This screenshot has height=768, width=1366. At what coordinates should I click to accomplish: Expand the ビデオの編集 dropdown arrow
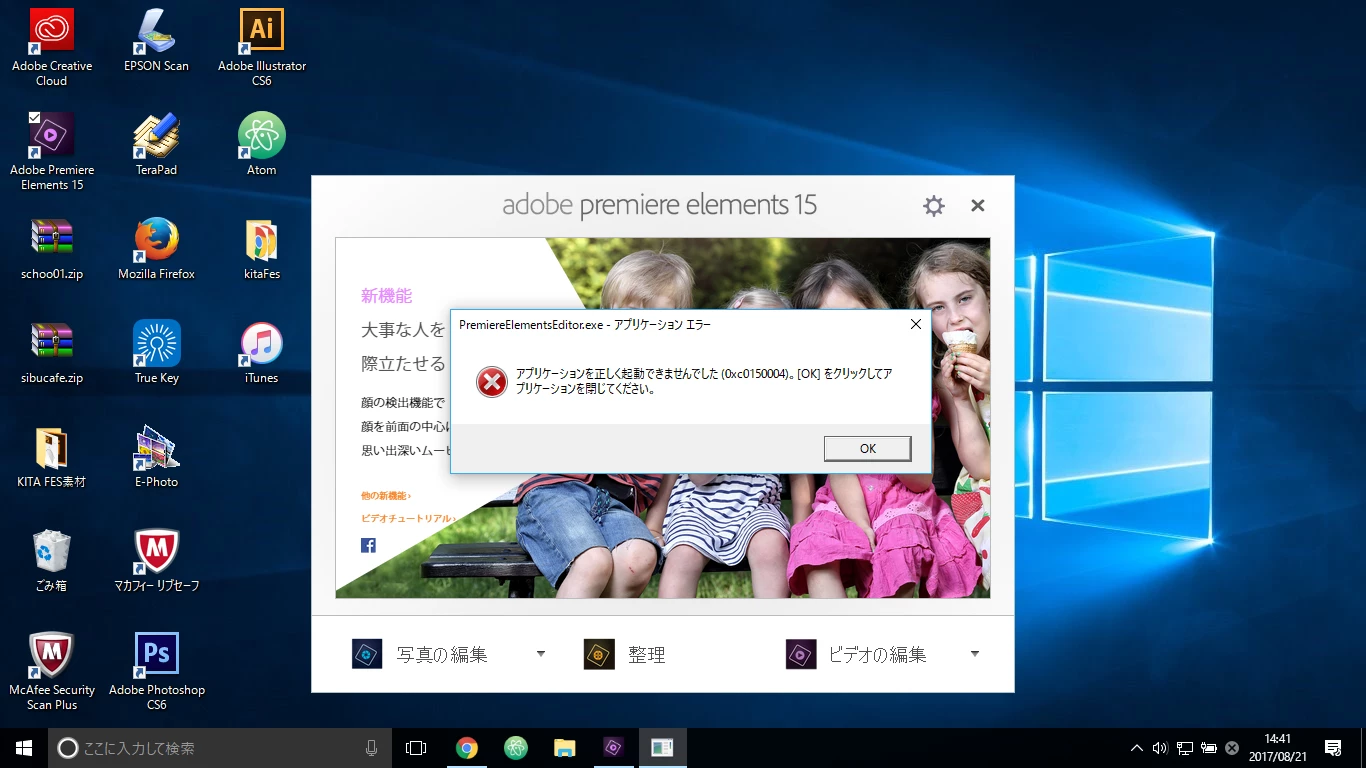(x=975, y=654)
